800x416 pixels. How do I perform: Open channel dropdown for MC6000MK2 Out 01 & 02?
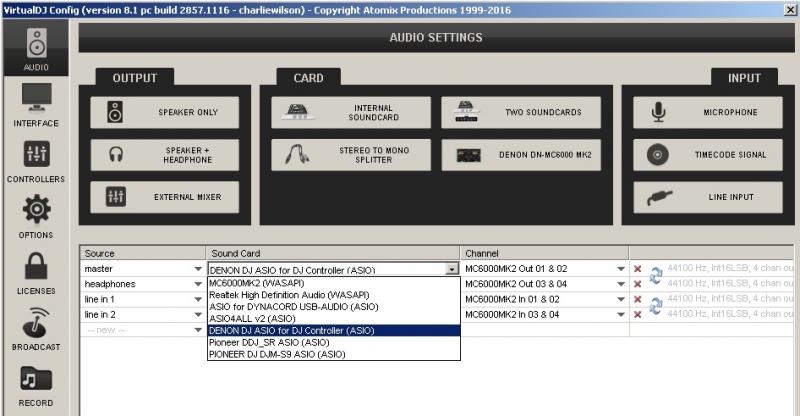tap(621, 269)
